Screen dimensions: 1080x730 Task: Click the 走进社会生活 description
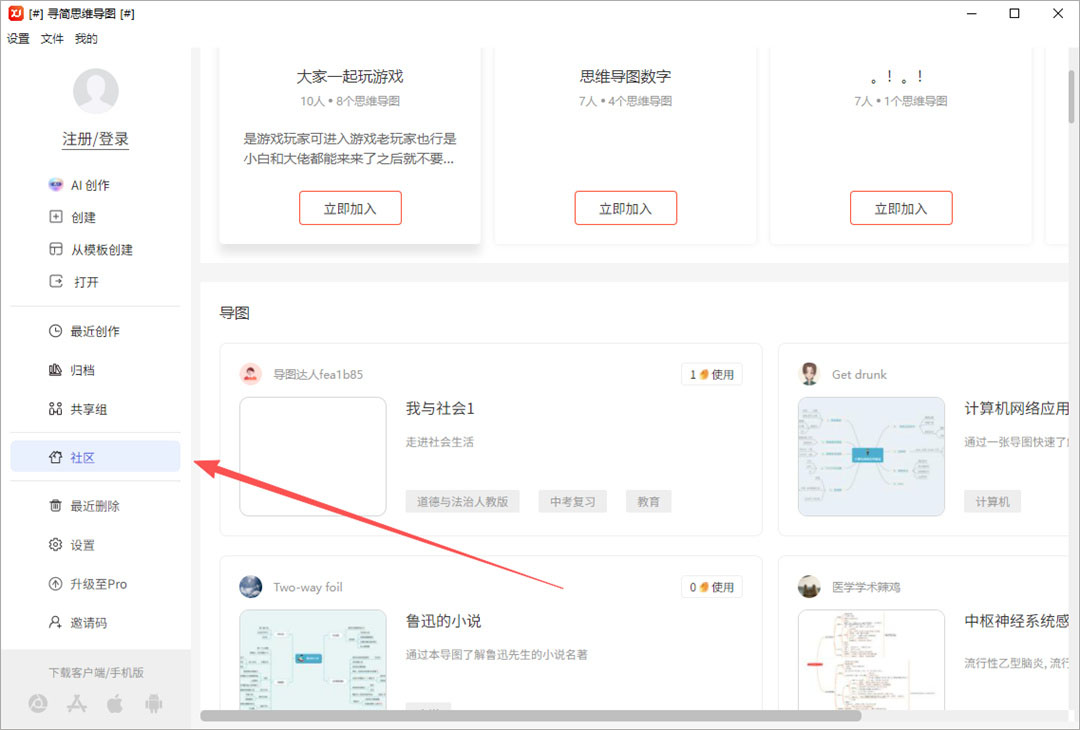pos(439,441)
